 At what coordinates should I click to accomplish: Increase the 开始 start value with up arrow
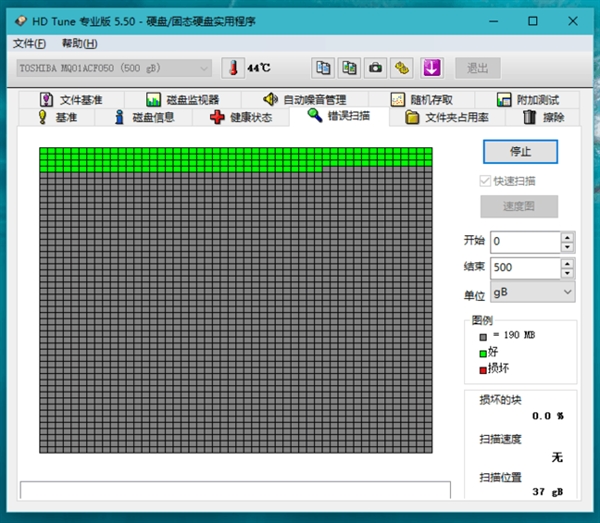tap(567, 237)
